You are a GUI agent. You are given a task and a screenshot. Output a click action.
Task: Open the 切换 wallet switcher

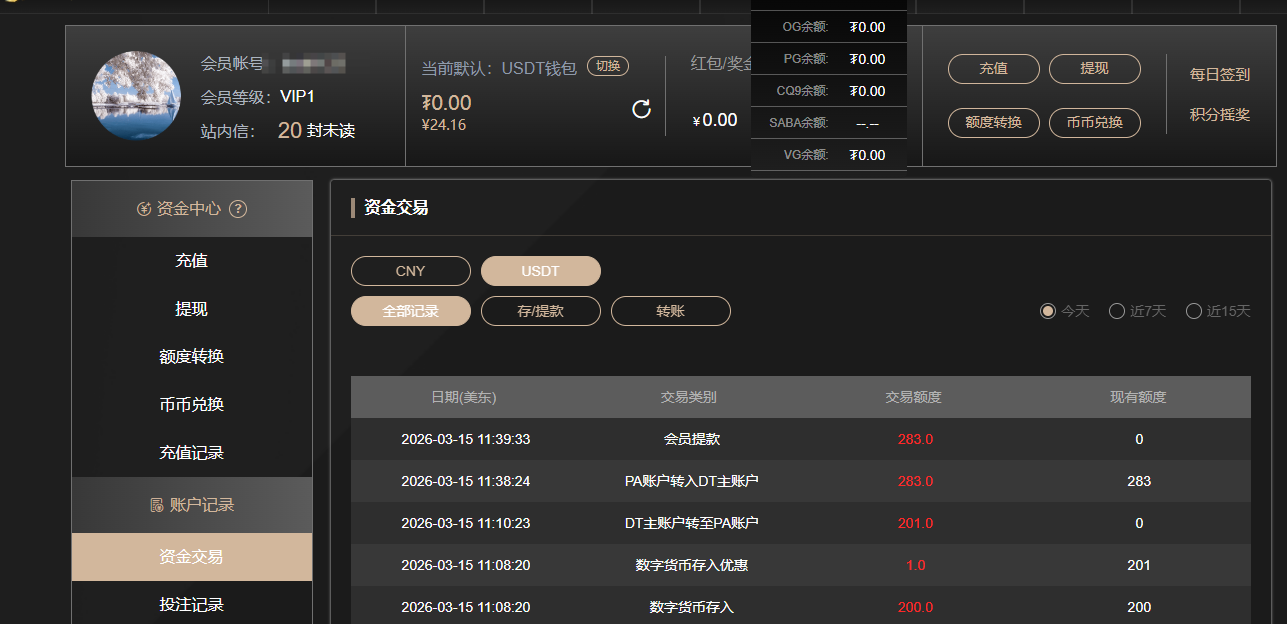607,66
